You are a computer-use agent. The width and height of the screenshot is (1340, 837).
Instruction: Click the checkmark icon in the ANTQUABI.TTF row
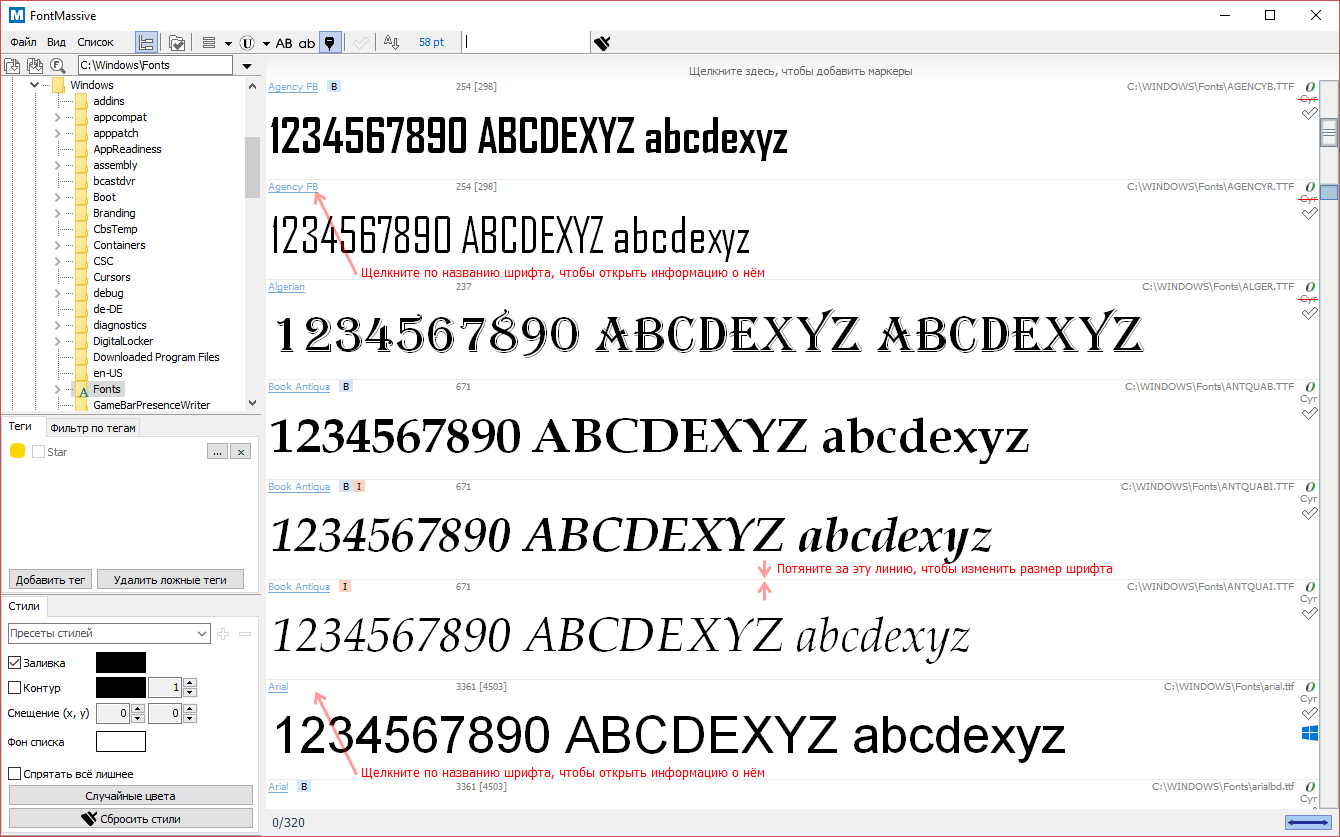coord(1309,513)
